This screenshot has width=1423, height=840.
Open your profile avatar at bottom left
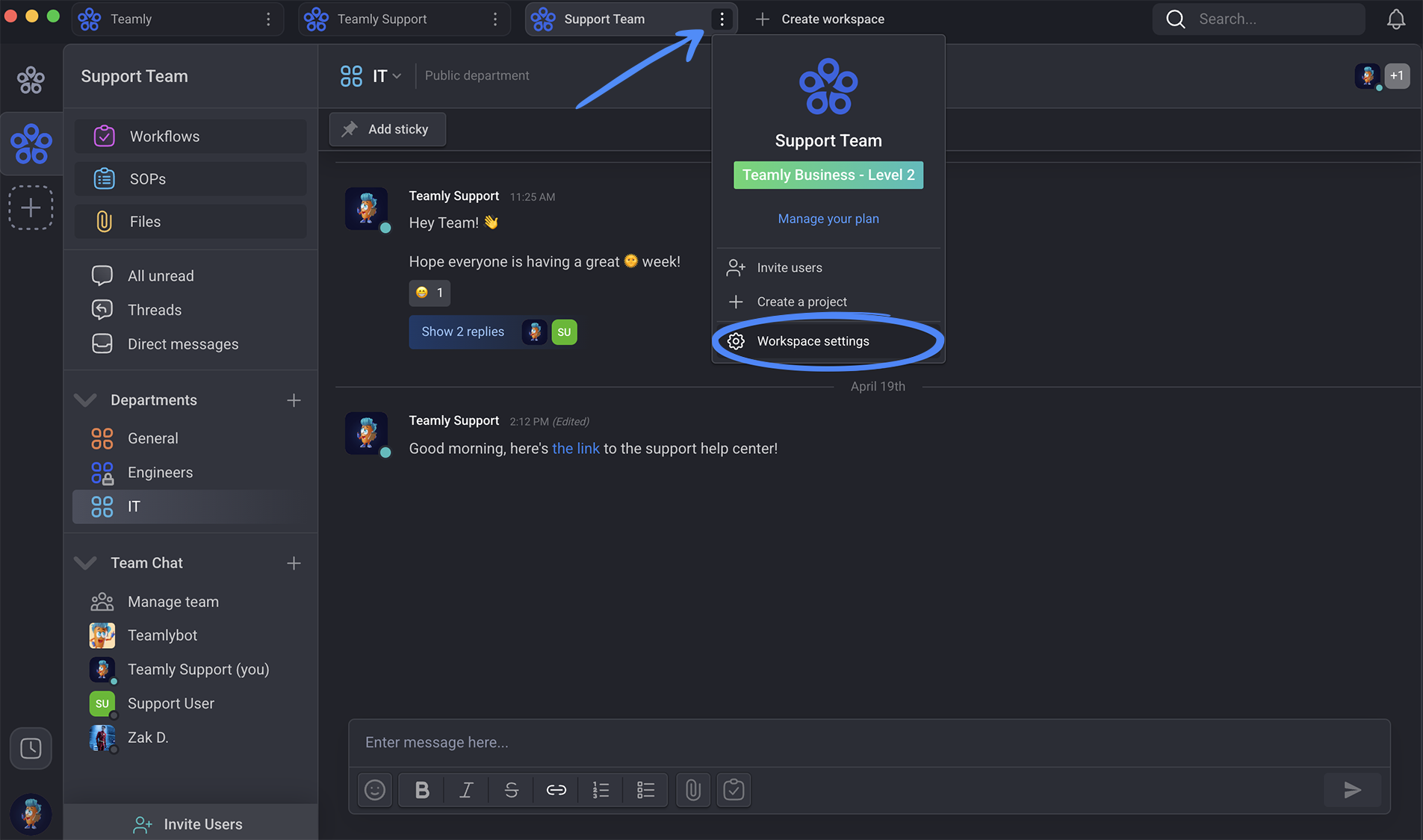(x=31, y=813)
